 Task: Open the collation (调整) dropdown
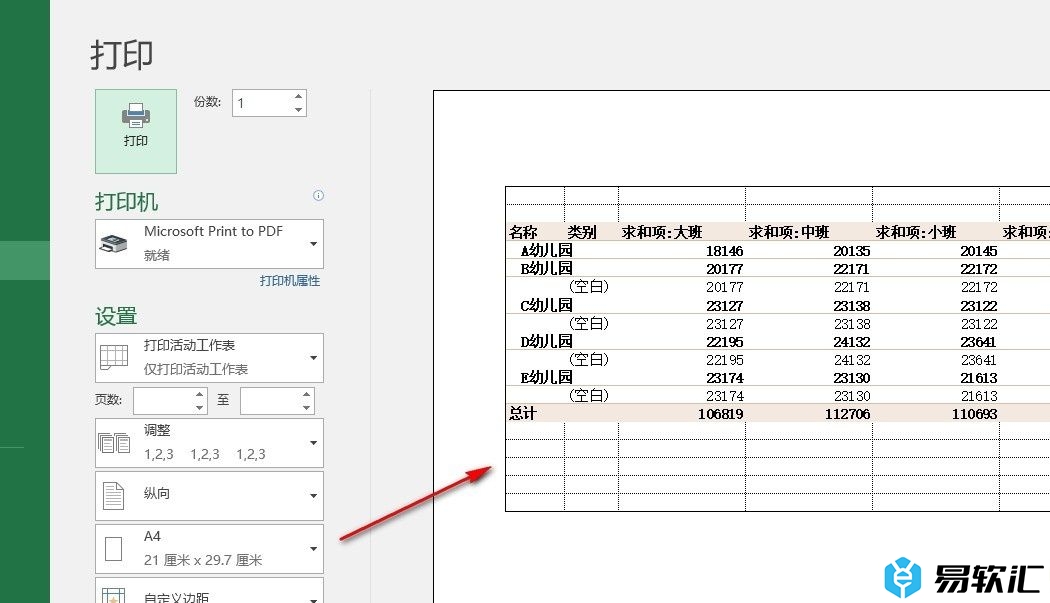click(210, 443)
